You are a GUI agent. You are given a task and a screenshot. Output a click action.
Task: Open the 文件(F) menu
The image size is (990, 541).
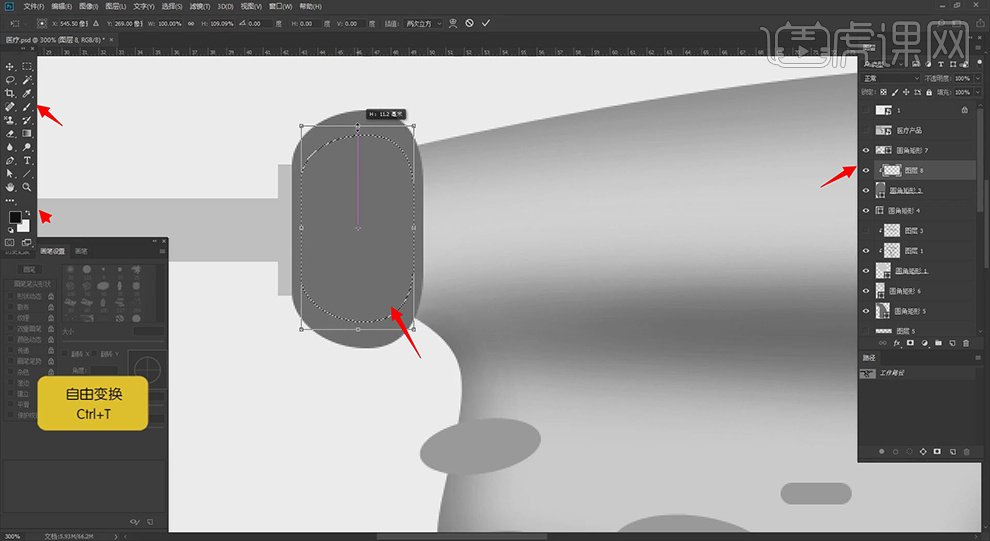point(33,6)
